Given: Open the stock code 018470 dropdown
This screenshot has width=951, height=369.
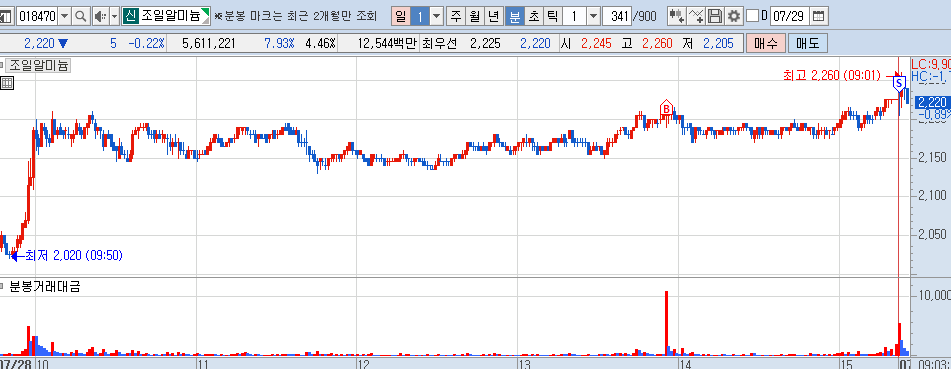Looking at the screenshot, I should pyautogui.click(x=65, y=16).
